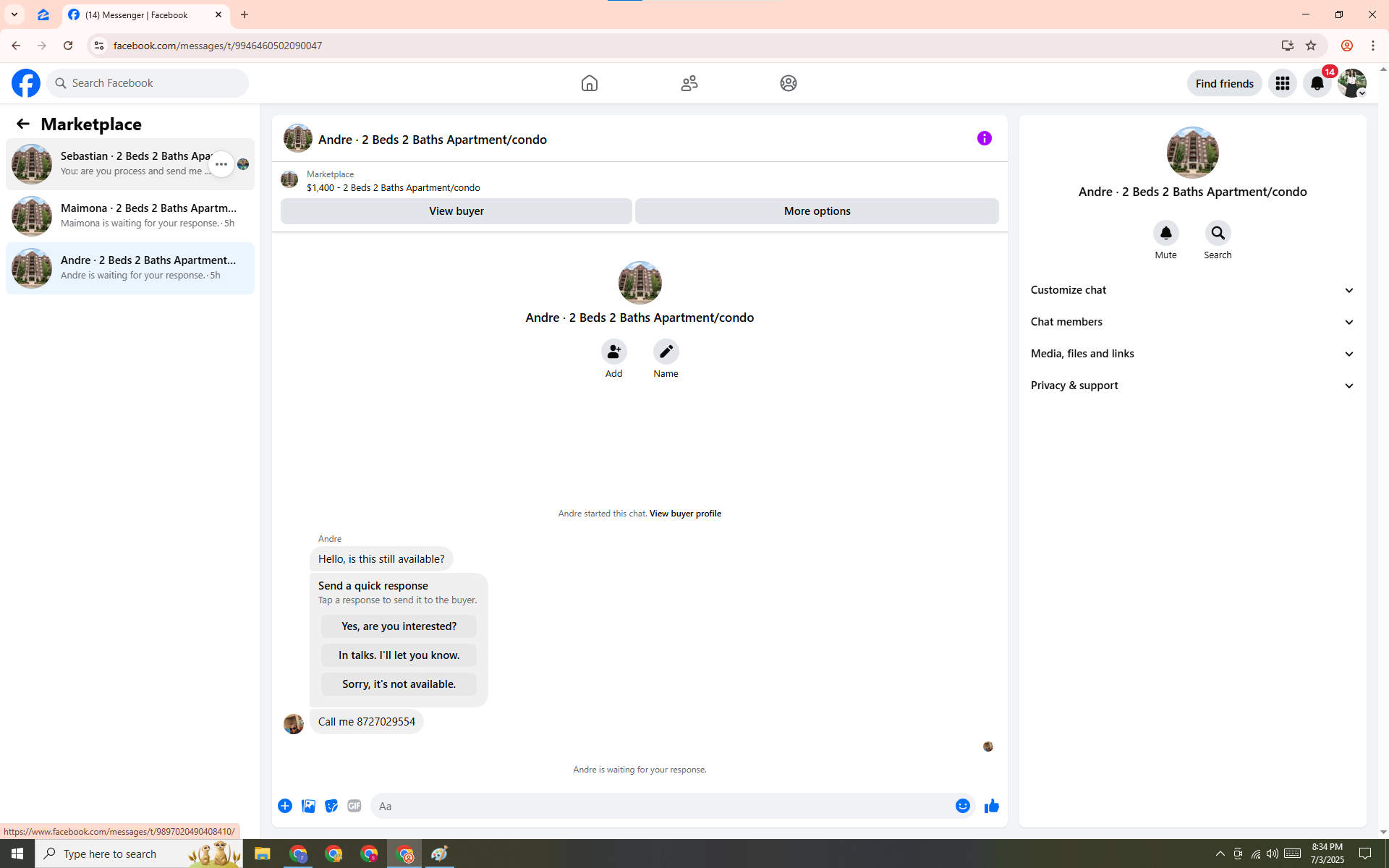Click the Add people icon
The image size is (1389, 868).
[613, 352]
